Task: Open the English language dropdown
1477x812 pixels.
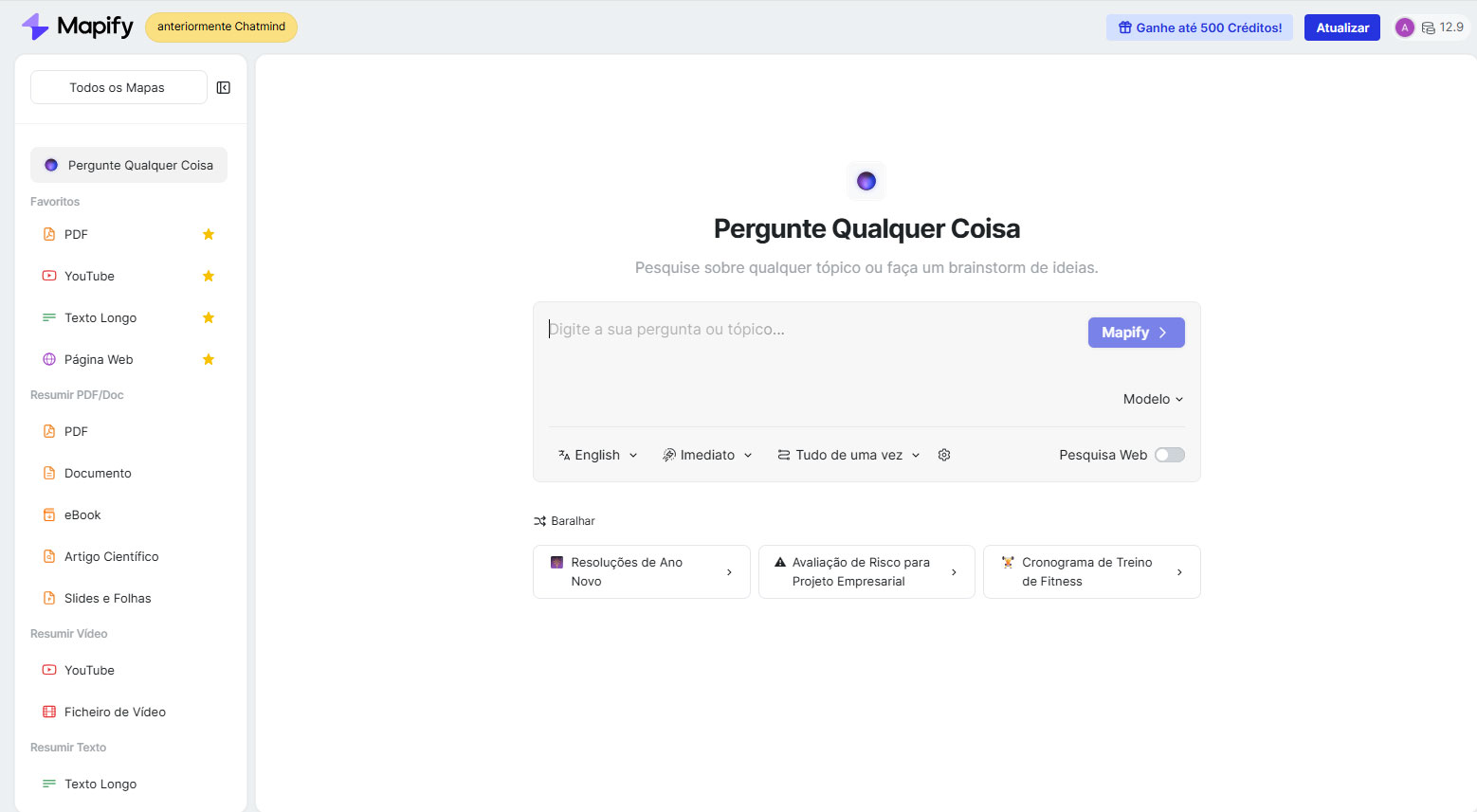Action: pos(598,455)
